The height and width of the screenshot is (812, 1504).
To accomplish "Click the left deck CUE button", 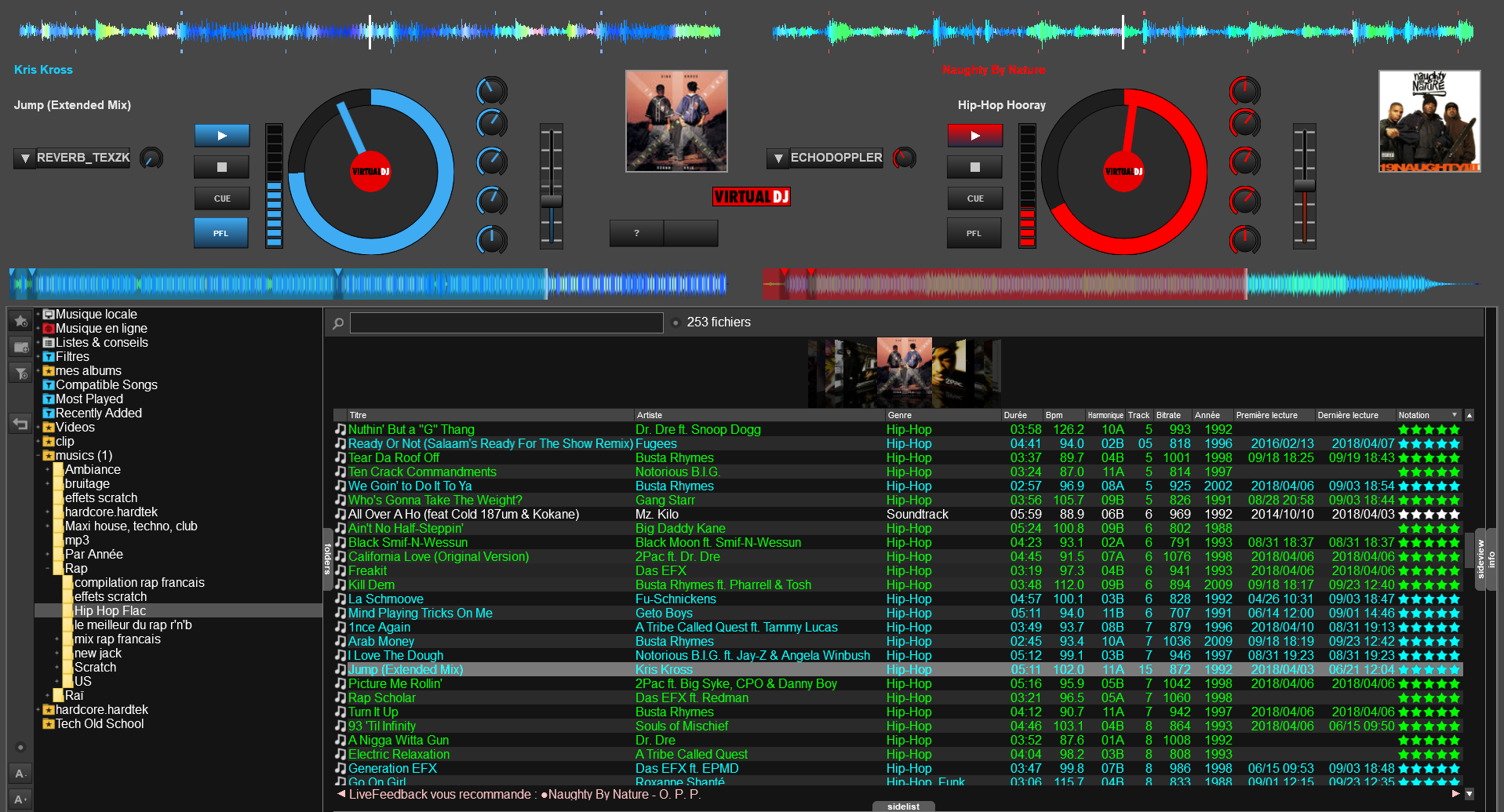I will click(x=222, y=198).
